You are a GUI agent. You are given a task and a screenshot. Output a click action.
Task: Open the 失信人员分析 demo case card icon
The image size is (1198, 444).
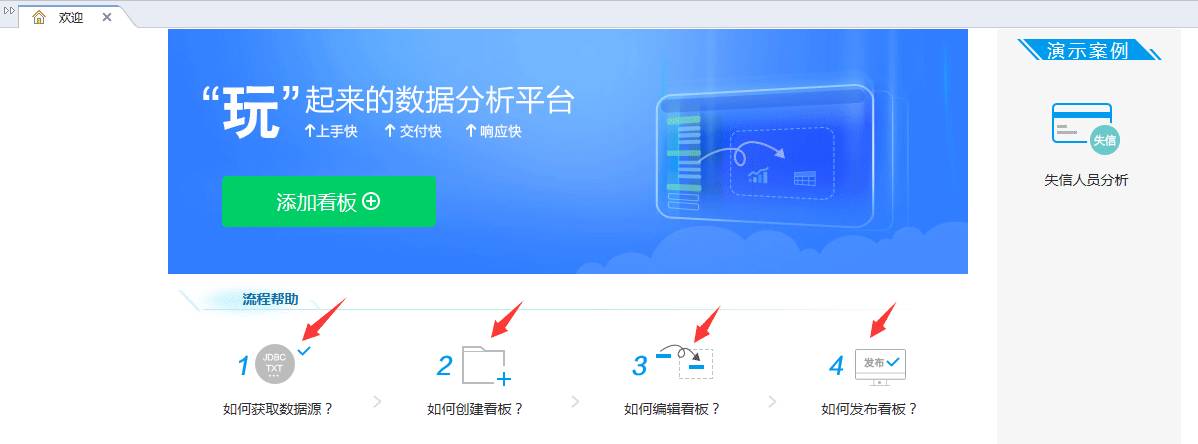1086,128
